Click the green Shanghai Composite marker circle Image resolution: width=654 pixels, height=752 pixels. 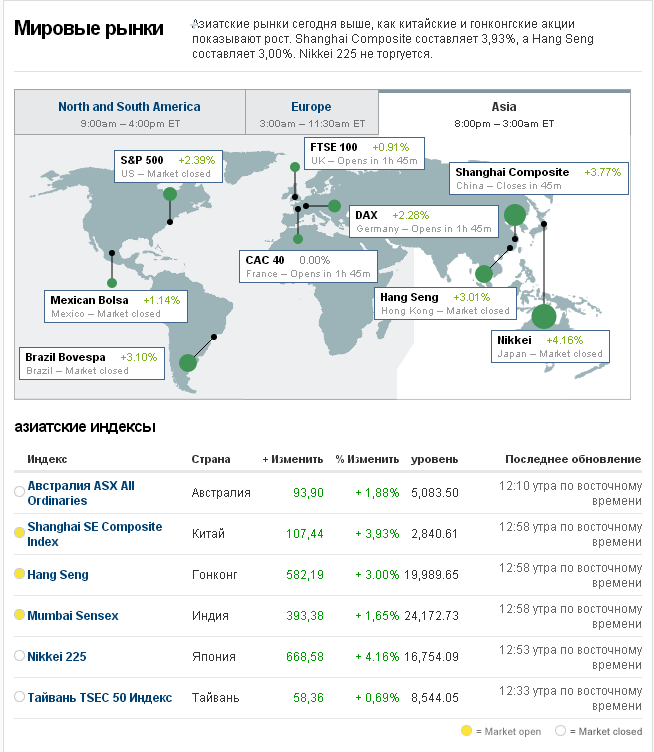(515, 214)
